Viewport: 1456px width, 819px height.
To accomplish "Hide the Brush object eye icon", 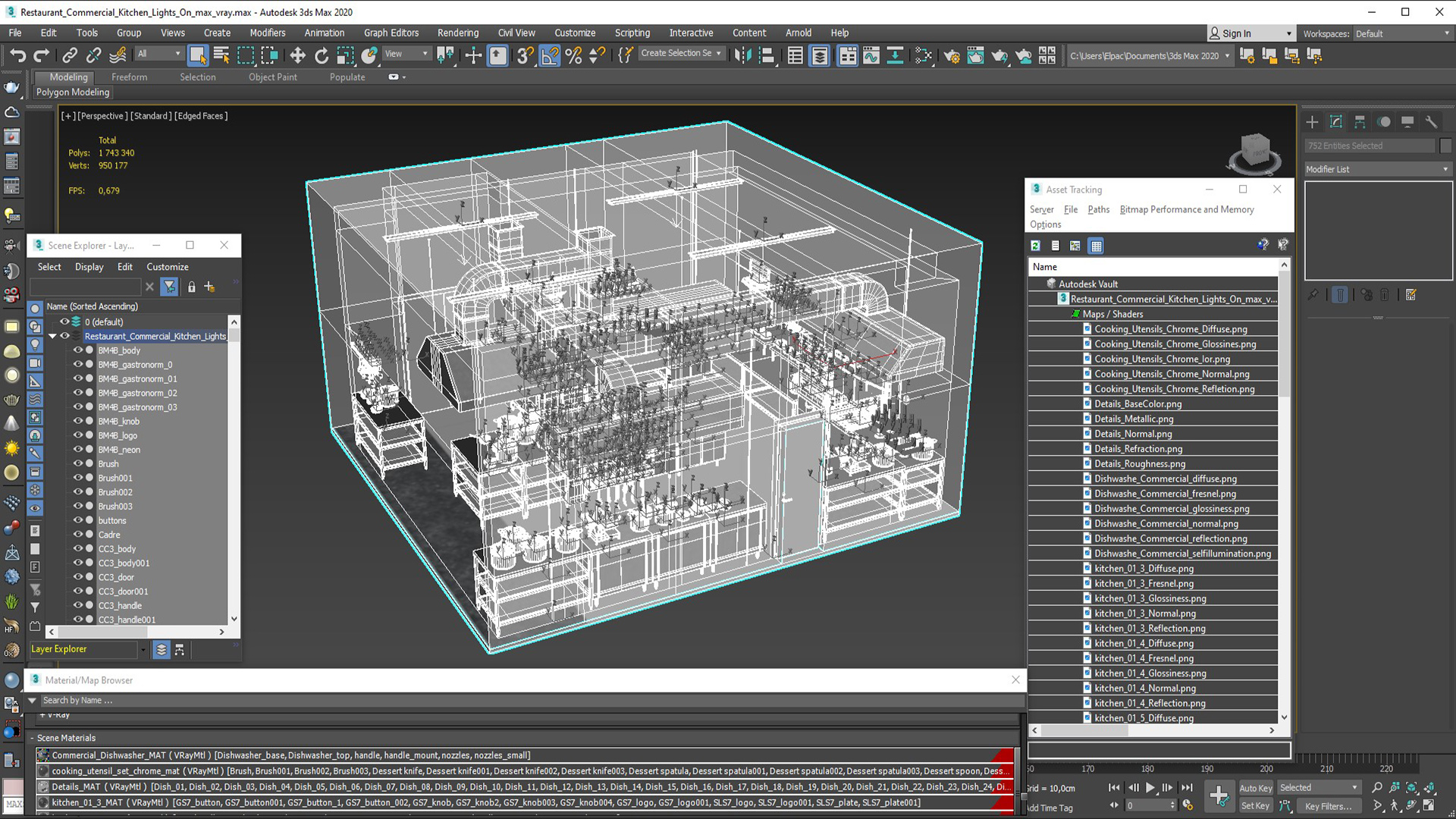I will [77, 463].
